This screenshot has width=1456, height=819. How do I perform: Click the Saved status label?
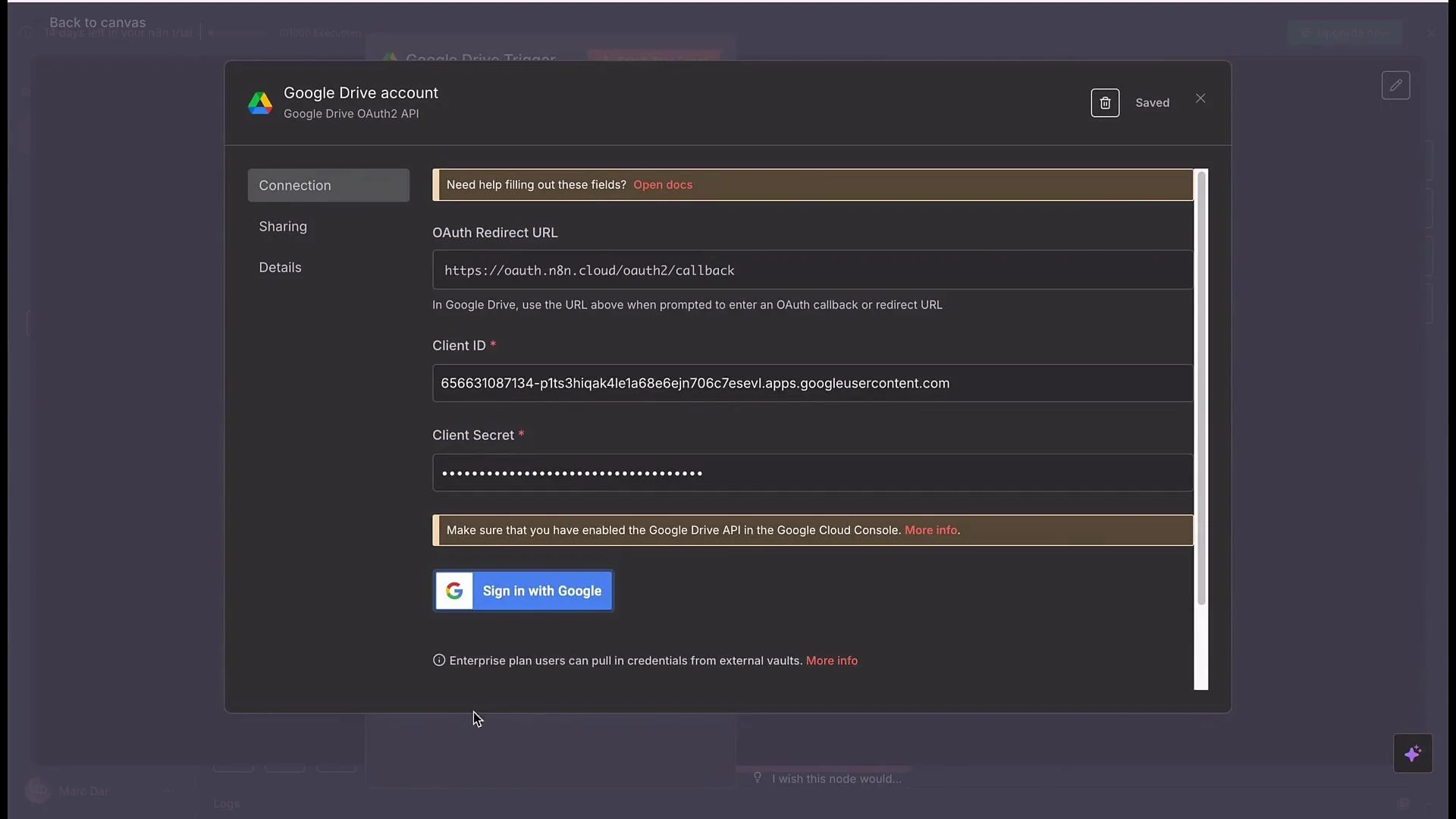[x=1152, y=103]
